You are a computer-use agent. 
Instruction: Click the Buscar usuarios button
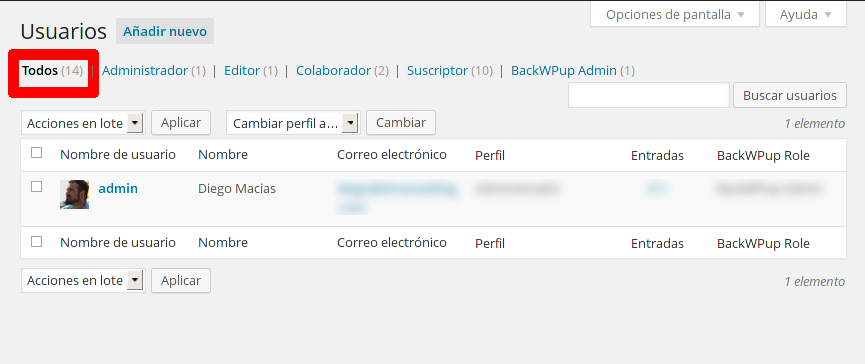(x=789, y=95)
